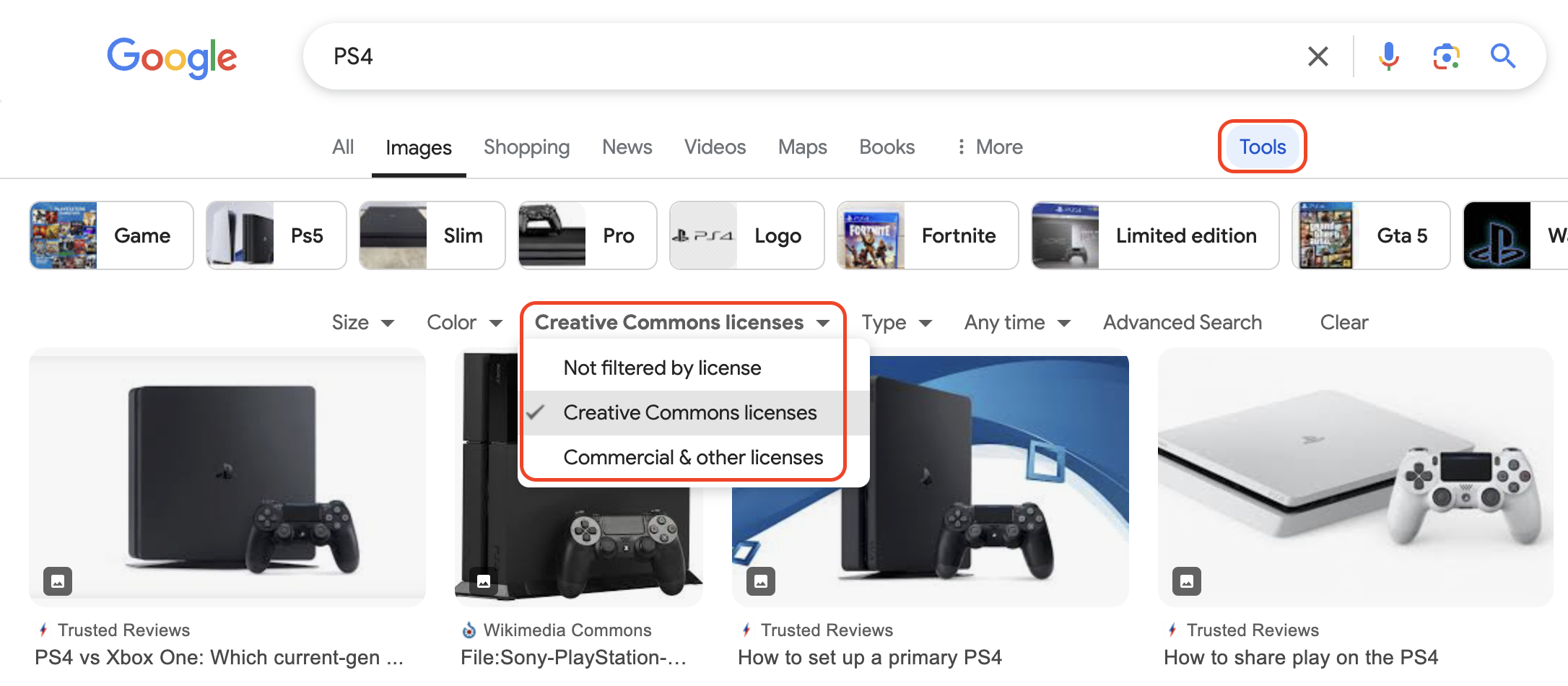This screenshot has height=686, width=1568.
Task: Collapse the Creative Commons licenses dropdown
Action: click(x=682, y=322)
